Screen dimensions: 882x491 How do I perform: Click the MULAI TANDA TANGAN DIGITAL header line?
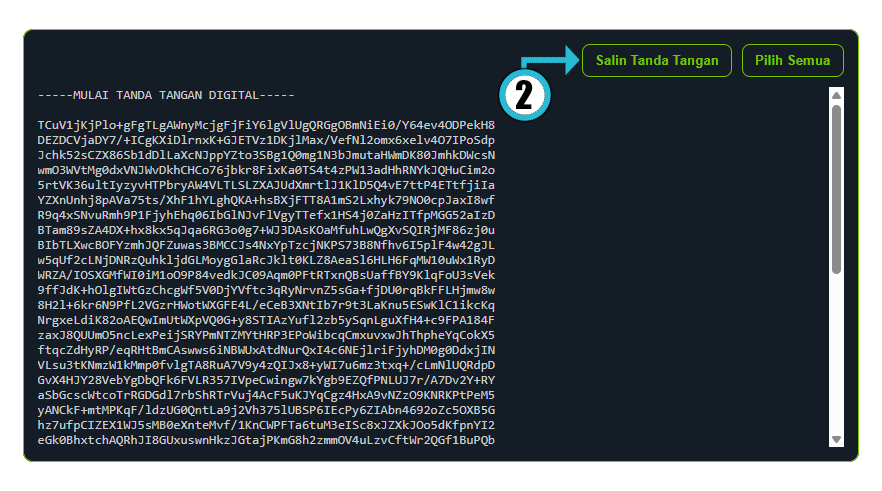(166, 95)
